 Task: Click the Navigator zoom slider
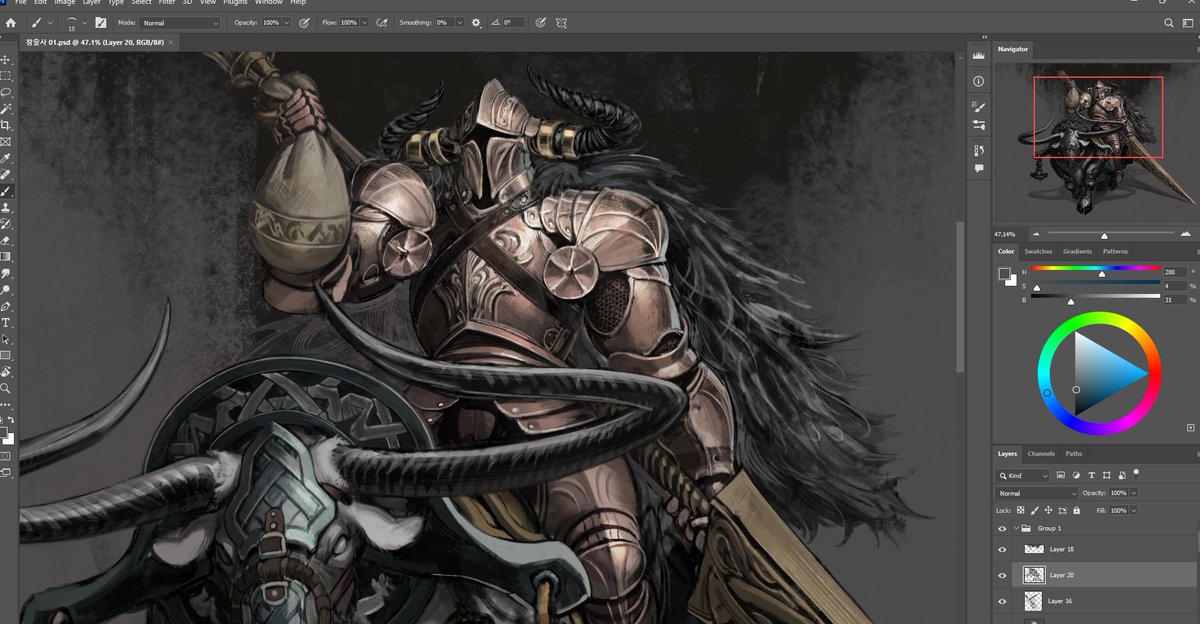point(1103,234)
